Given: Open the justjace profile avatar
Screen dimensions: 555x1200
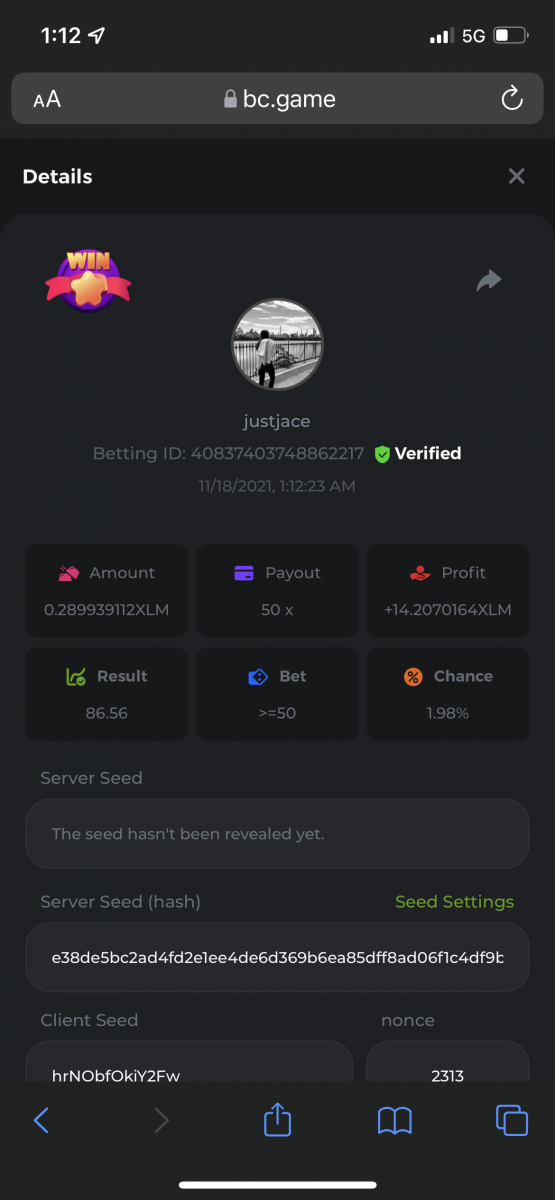Looking at the screenshot, I should tap(277, 345).
